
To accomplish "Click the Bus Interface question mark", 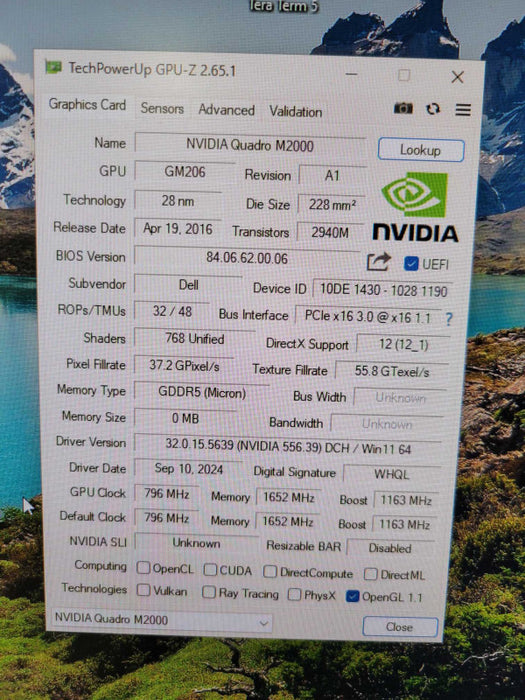I will click(449, 318).
